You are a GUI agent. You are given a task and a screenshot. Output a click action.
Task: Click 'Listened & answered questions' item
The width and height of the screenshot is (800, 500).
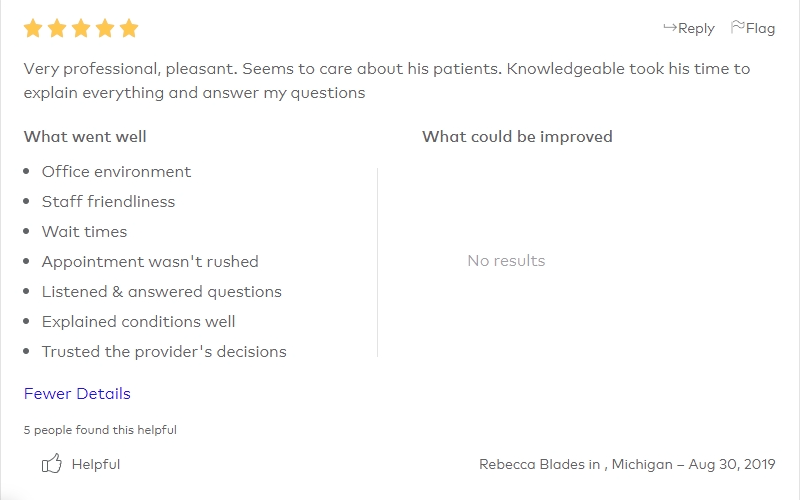(162, 291)
